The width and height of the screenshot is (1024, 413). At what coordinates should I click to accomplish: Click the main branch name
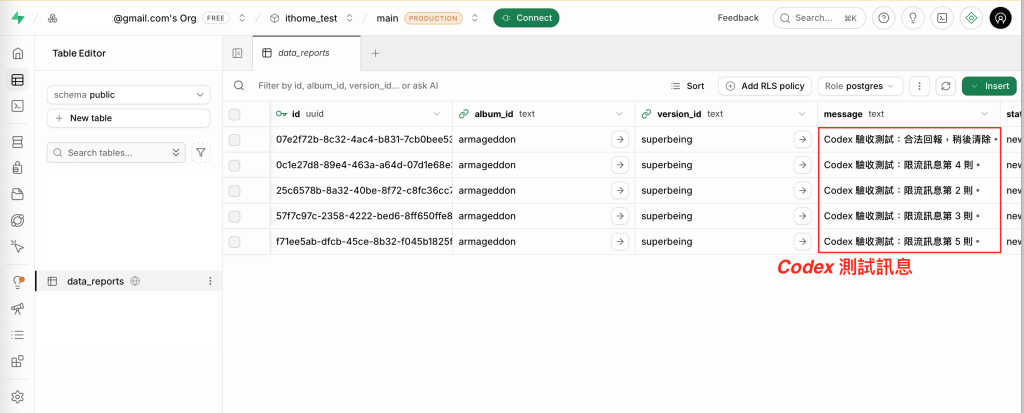coord(387,18)
